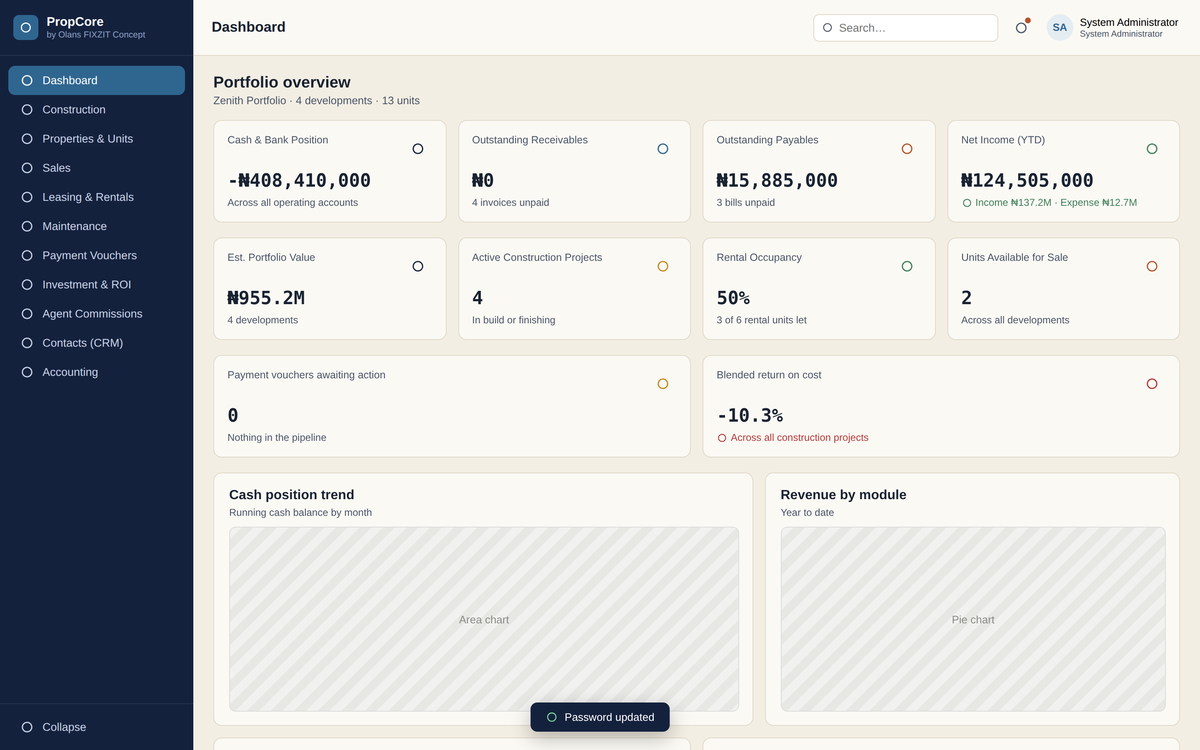Image resolution: width=1200 pixels, height=750 pixels.
Task: Open Leasing & Rentals
Action: pos(97,197)
